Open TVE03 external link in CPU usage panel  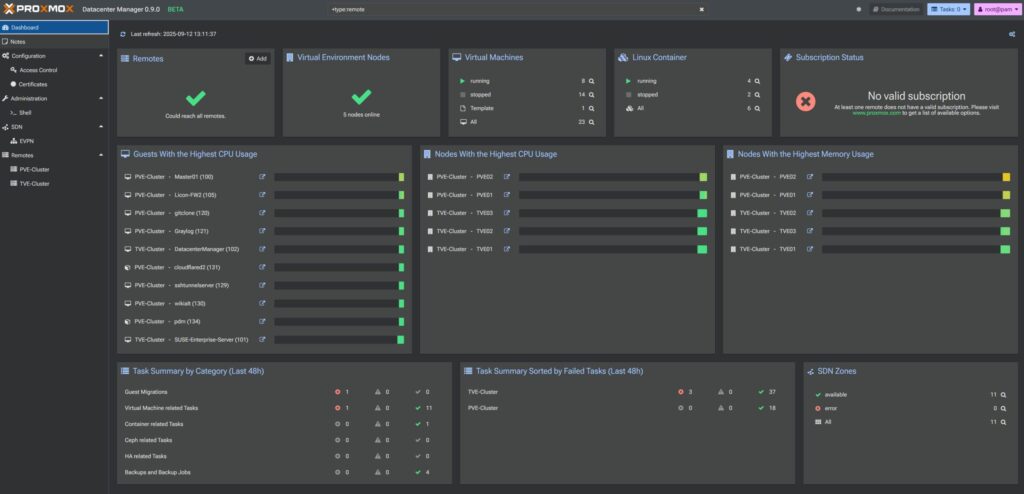click(x=506, y=213)
